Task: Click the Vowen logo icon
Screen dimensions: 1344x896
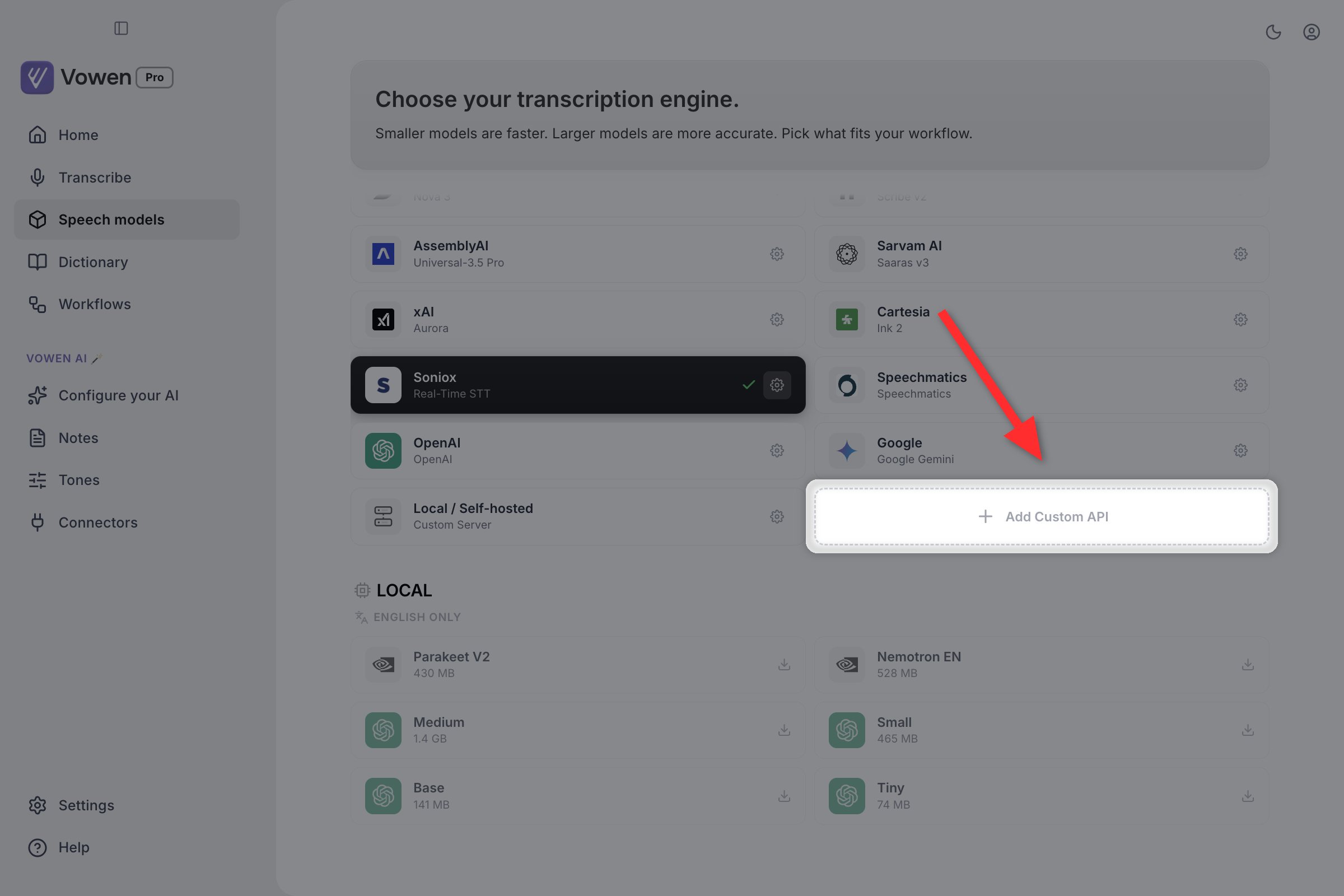Action: coord(37,77)
